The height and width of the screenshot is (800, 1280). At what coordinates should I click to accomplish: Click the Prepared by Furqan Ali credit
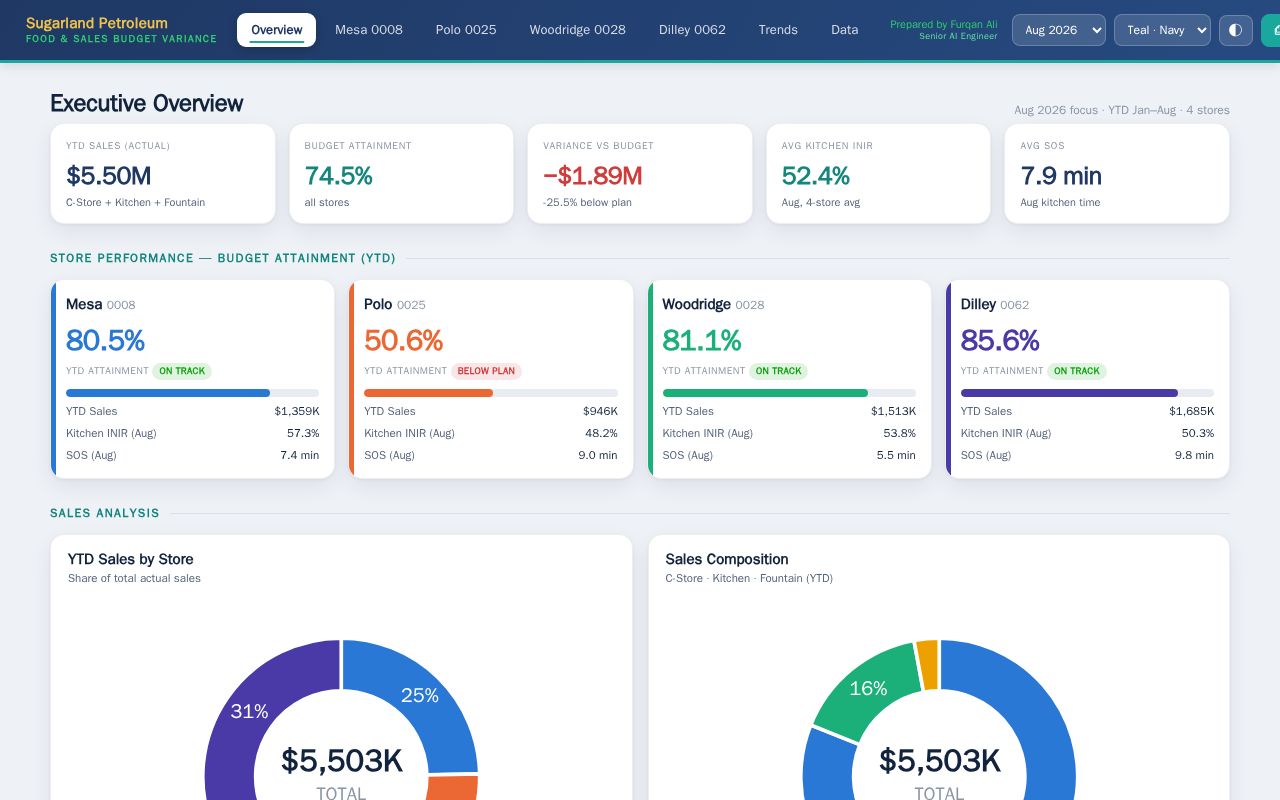click(x=944, y=24)
